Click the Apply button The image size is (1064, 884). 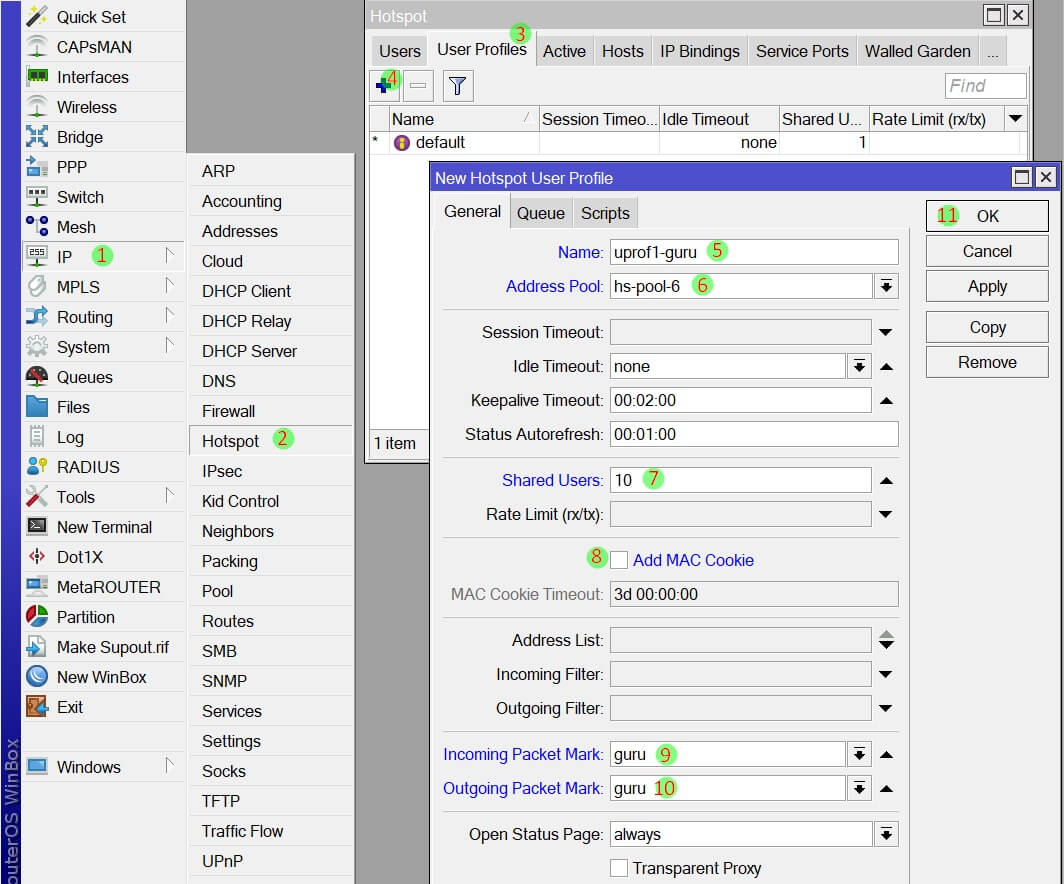tap(987, 287)
